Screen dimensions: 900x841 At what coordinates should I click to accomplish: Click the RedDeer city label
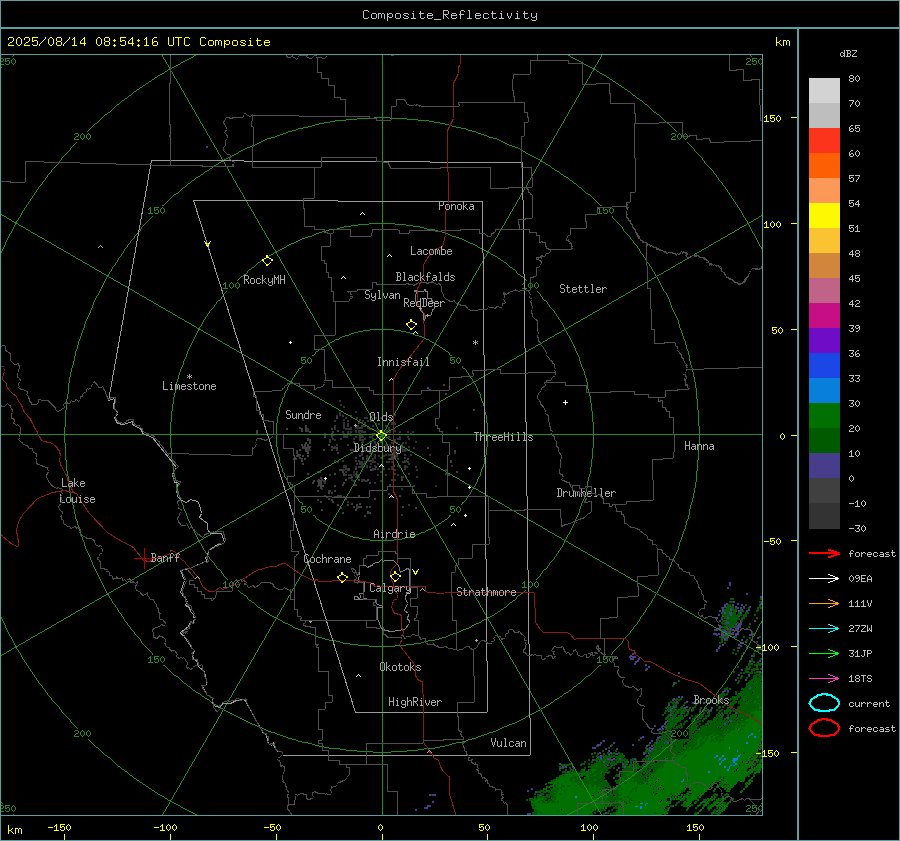coord(424,303)
